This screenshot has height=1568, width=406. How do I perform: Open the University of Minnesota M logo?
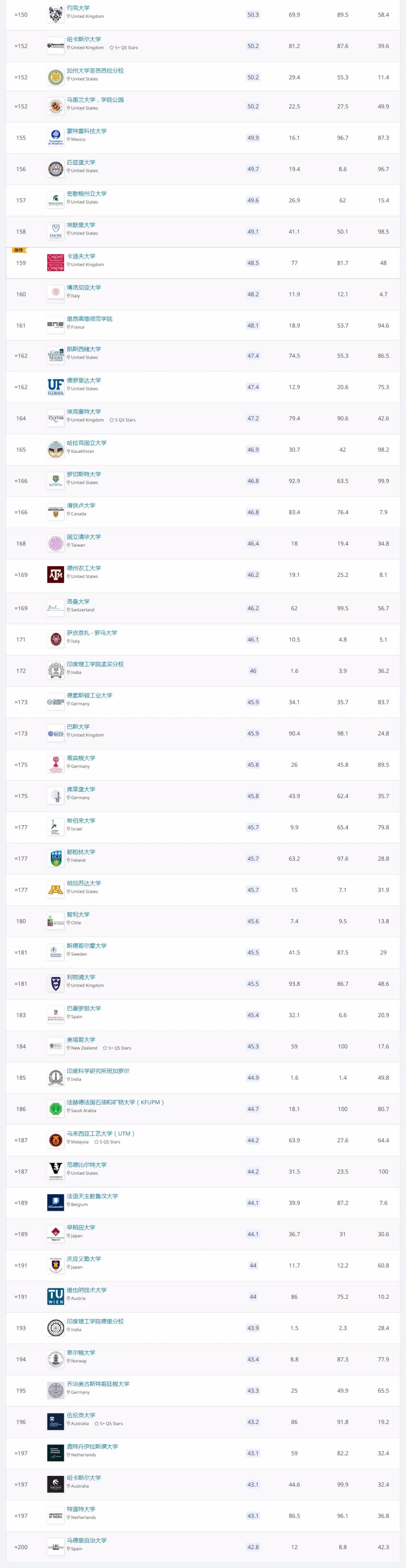pyautogui.click(x=55, y=890)
